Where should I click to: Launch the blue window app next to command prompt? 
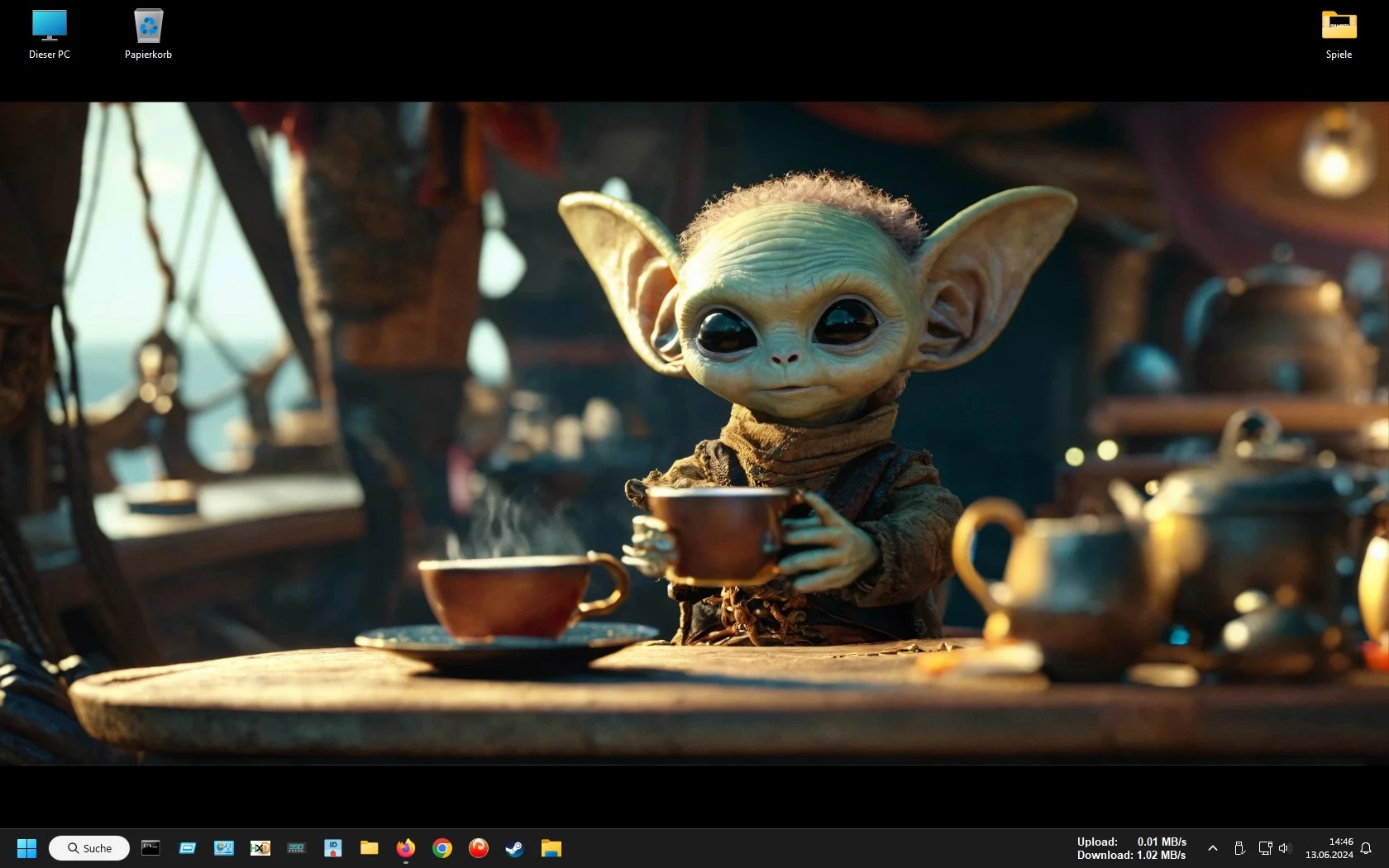[x=188, y=847]
